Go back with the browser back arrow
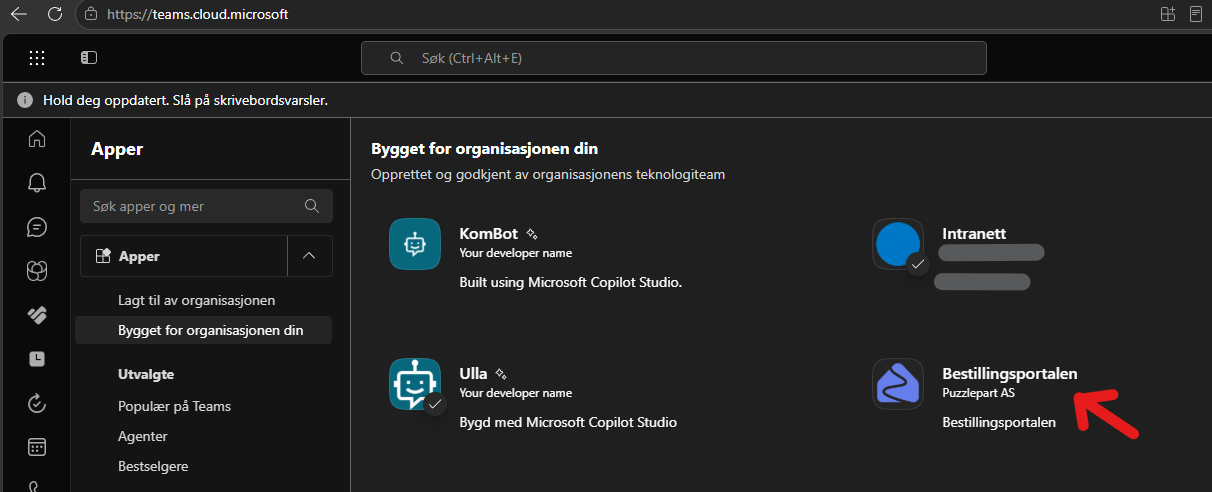The image size is (1212, 492). tap(18, 14)
